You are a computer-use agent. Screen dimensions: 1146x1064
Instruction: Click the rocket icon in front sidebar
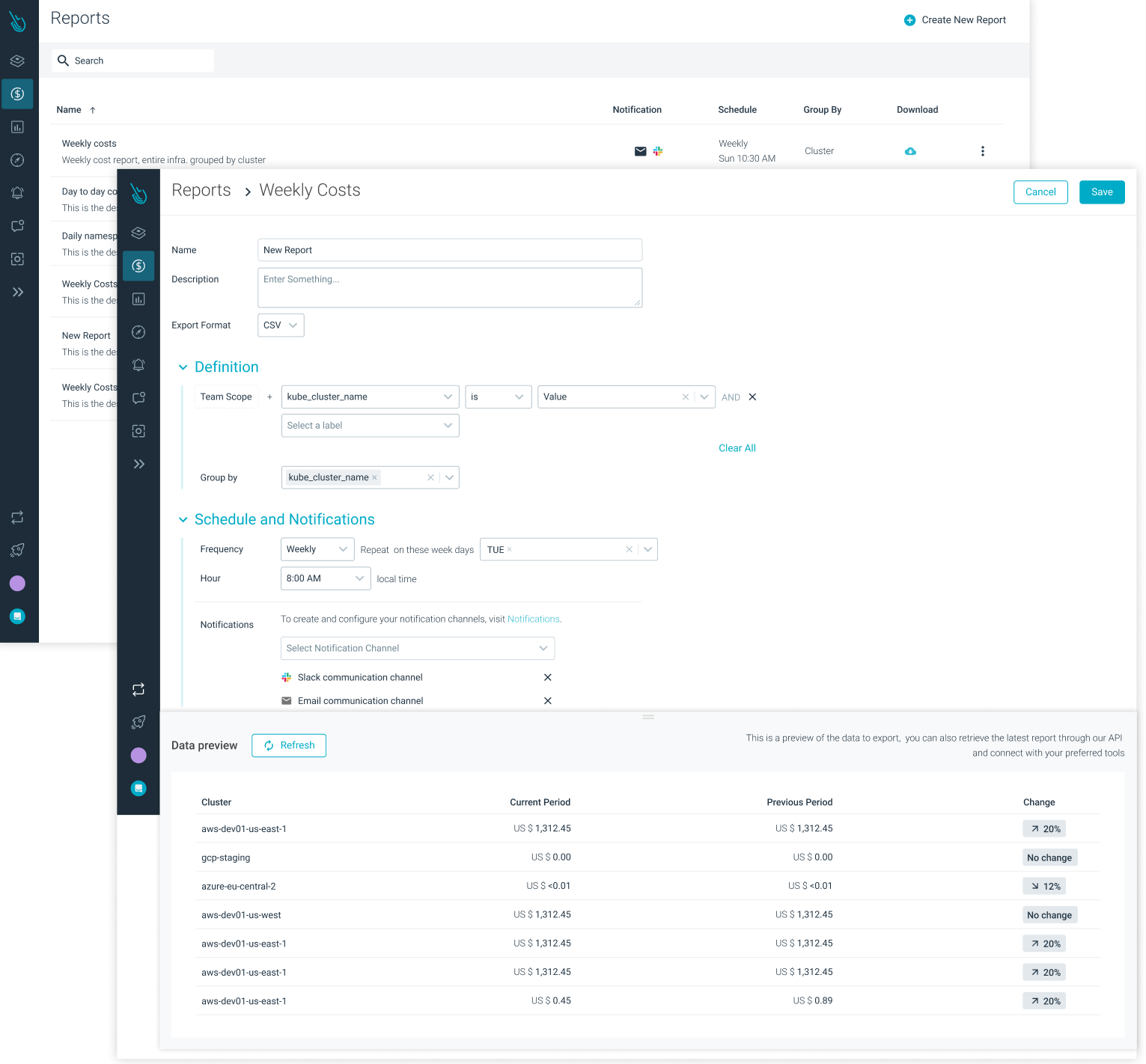click(x=138, y=722)
